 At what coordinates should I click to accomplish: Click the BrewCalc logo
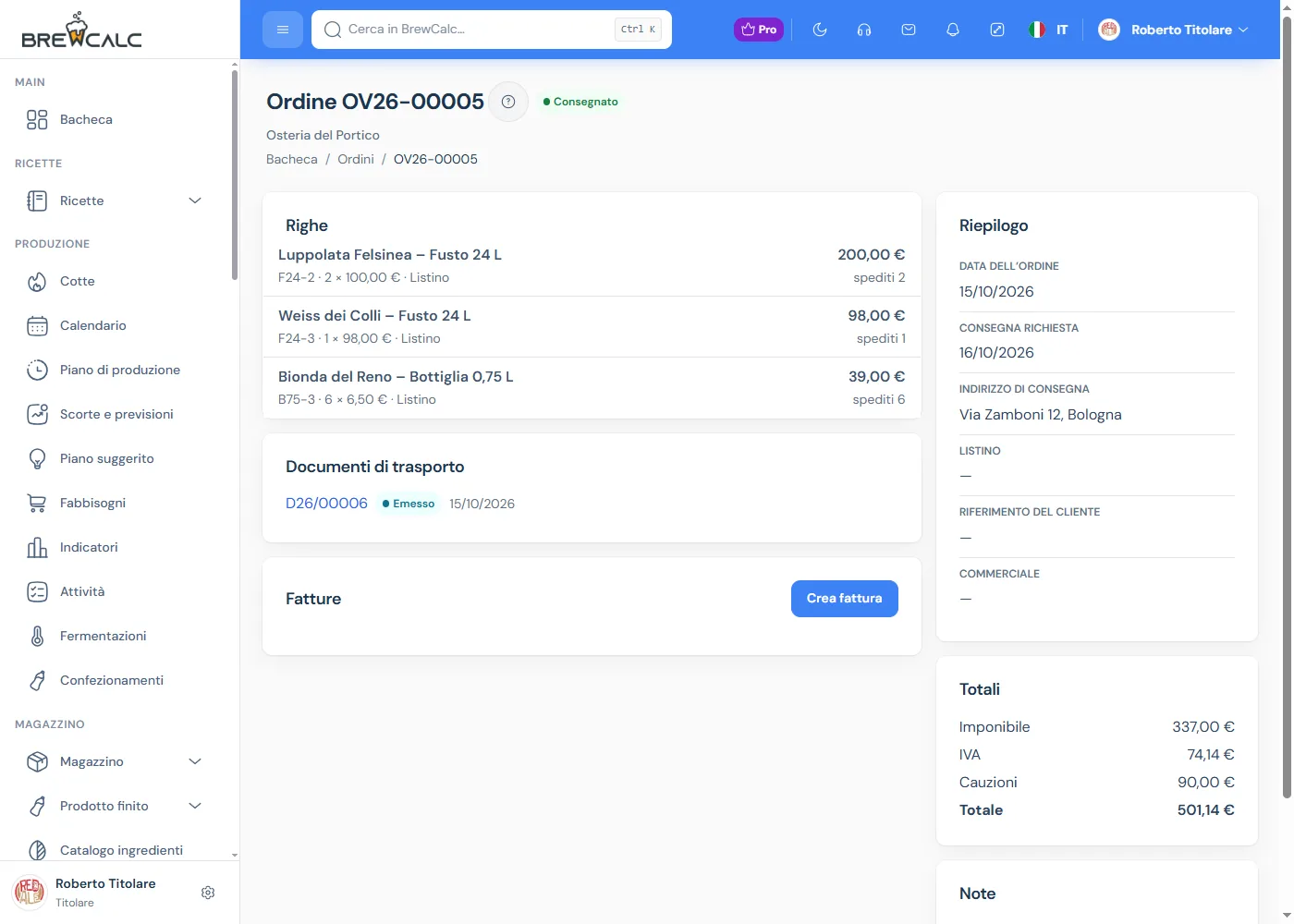click(81, 30)
